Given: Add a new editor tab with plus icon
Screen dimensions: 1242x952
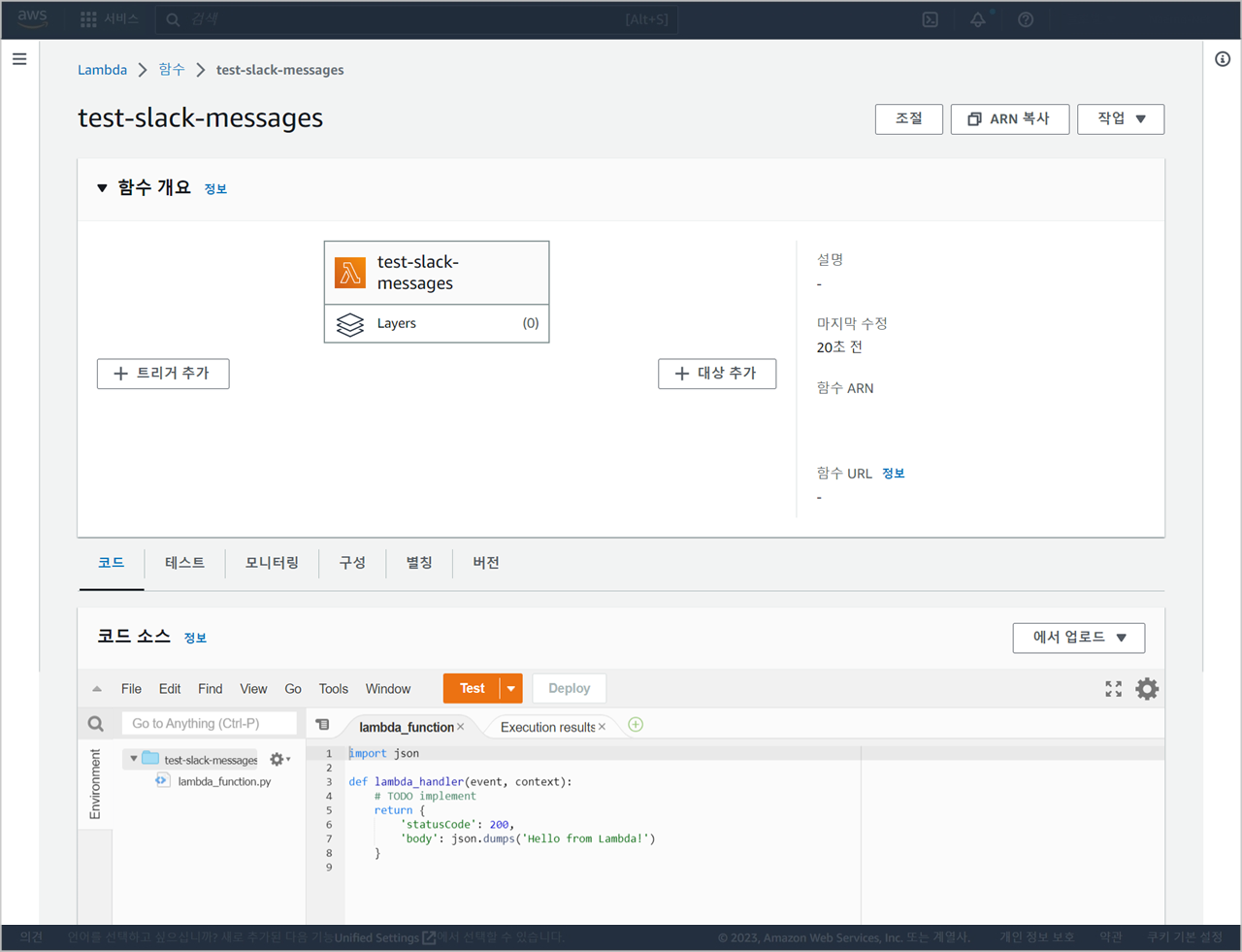Looking at the screenshot, I should tap(636, 725).
